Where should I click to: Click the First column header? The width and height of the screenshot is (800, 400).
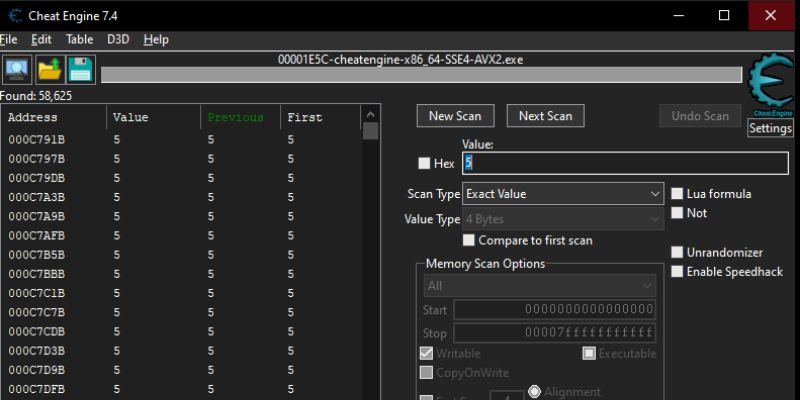point(320,117)
